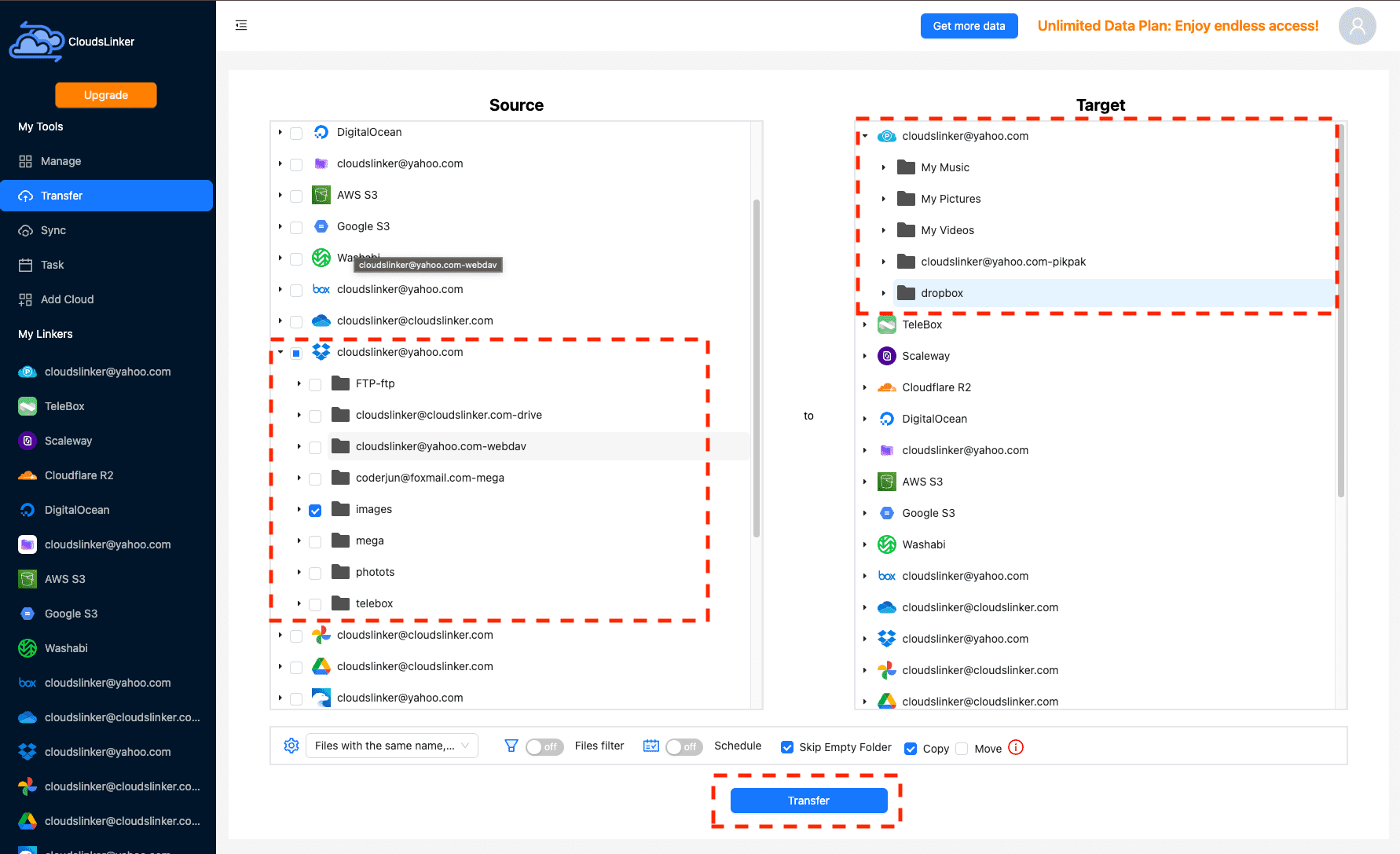Click the Upgrade button
The image size is (1400, 854).
pos(106,95)
